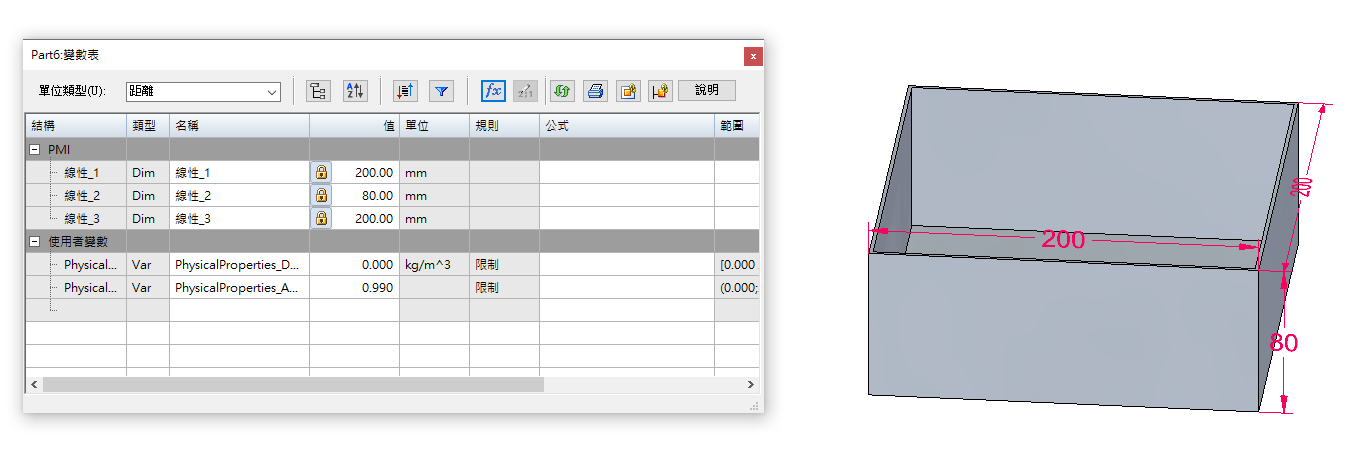Open the 單位類型 dropdown showing 距離
The width and height of the screenshot is (1370, 471).
203,92
